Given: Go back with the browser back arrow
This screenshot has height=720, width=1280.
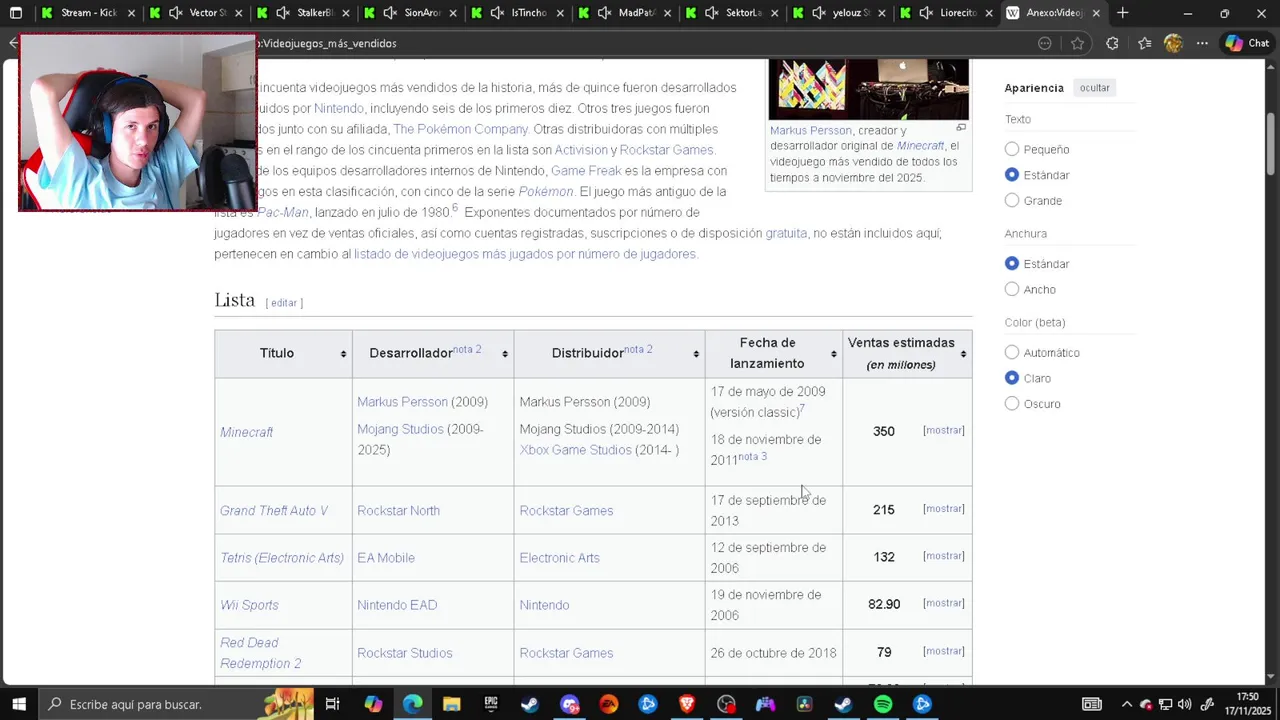Looking at the screenshot, I should (12, 43).
